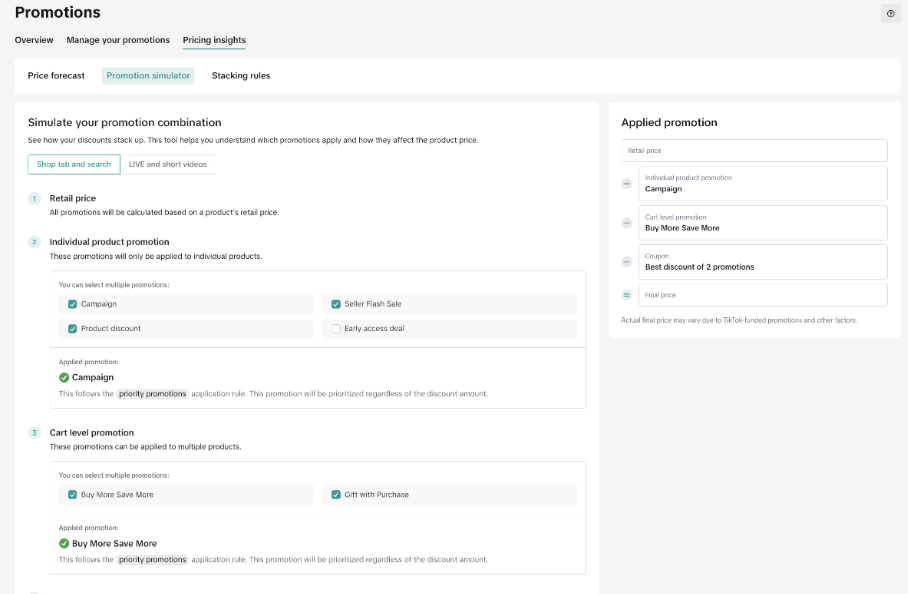Click the help icon in top right corner

coord(890,13)
